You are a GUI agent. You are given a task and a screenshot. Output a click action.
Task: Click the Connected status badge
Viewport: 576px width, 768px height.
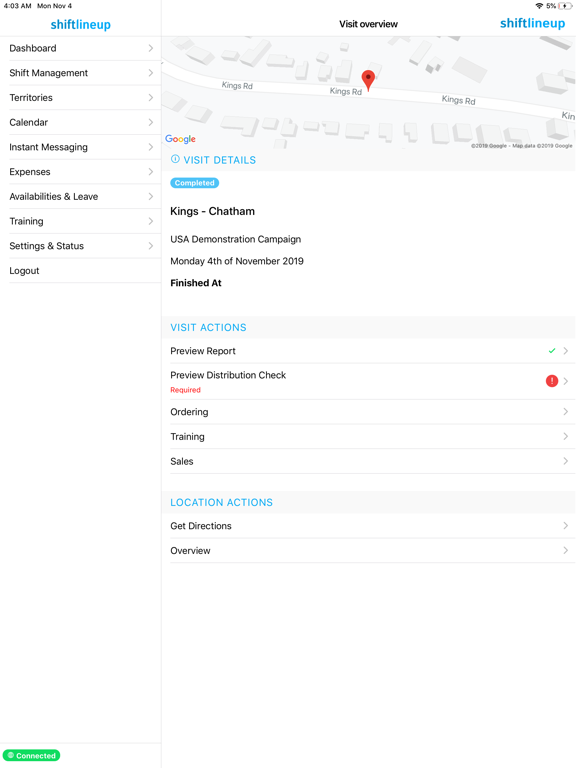[31, 755]
